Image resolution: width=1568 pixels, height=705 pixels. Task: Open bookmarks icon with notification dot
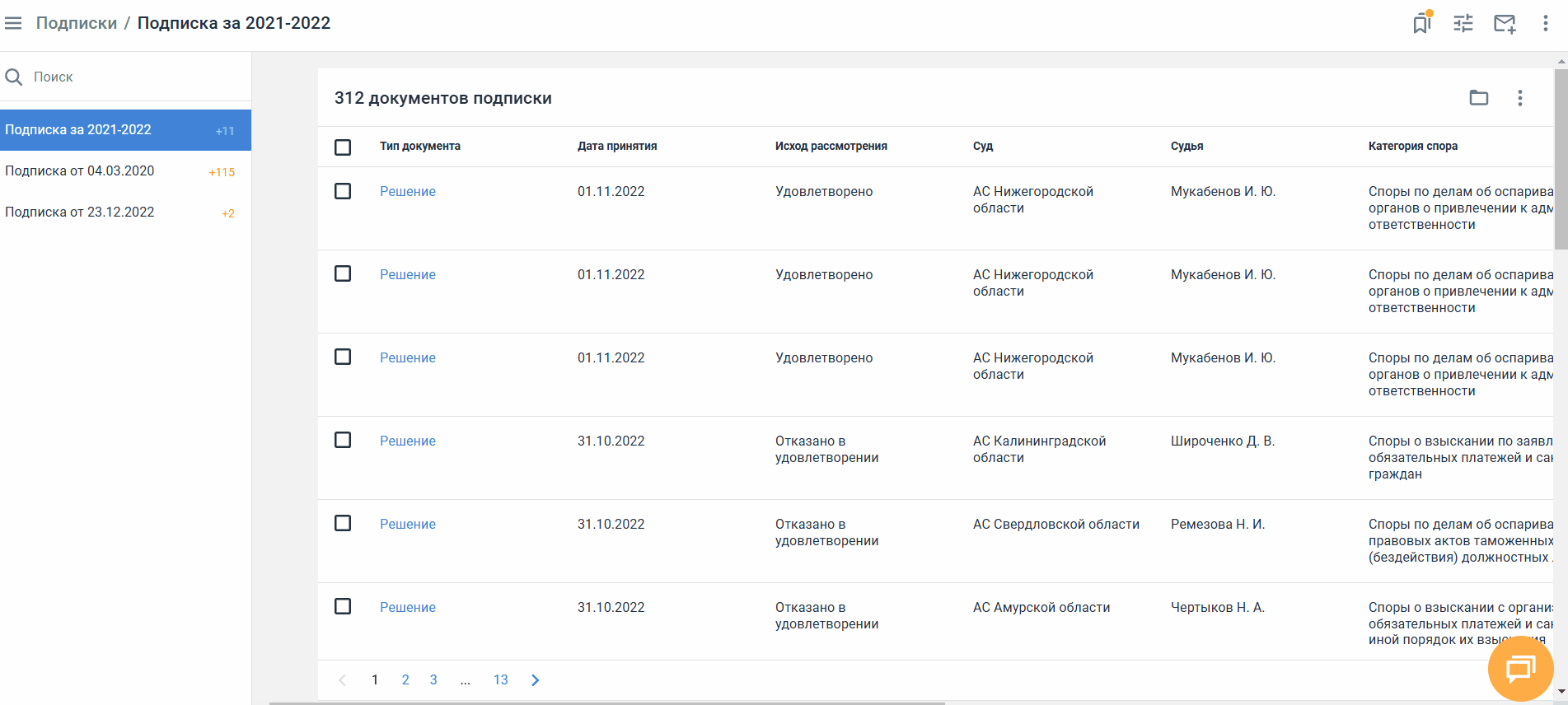pyautogui.click(x=1422, y=22)
